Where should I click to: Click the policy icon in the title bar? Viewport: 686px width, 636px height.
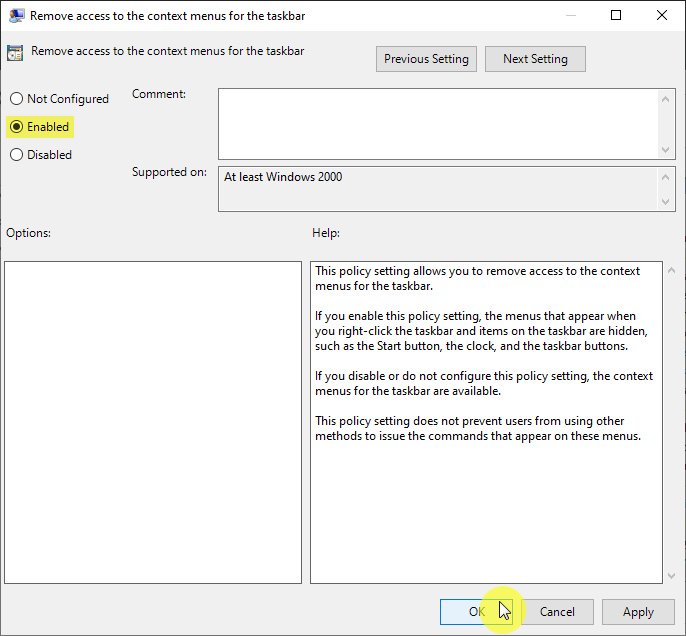[x=15, y=15]
